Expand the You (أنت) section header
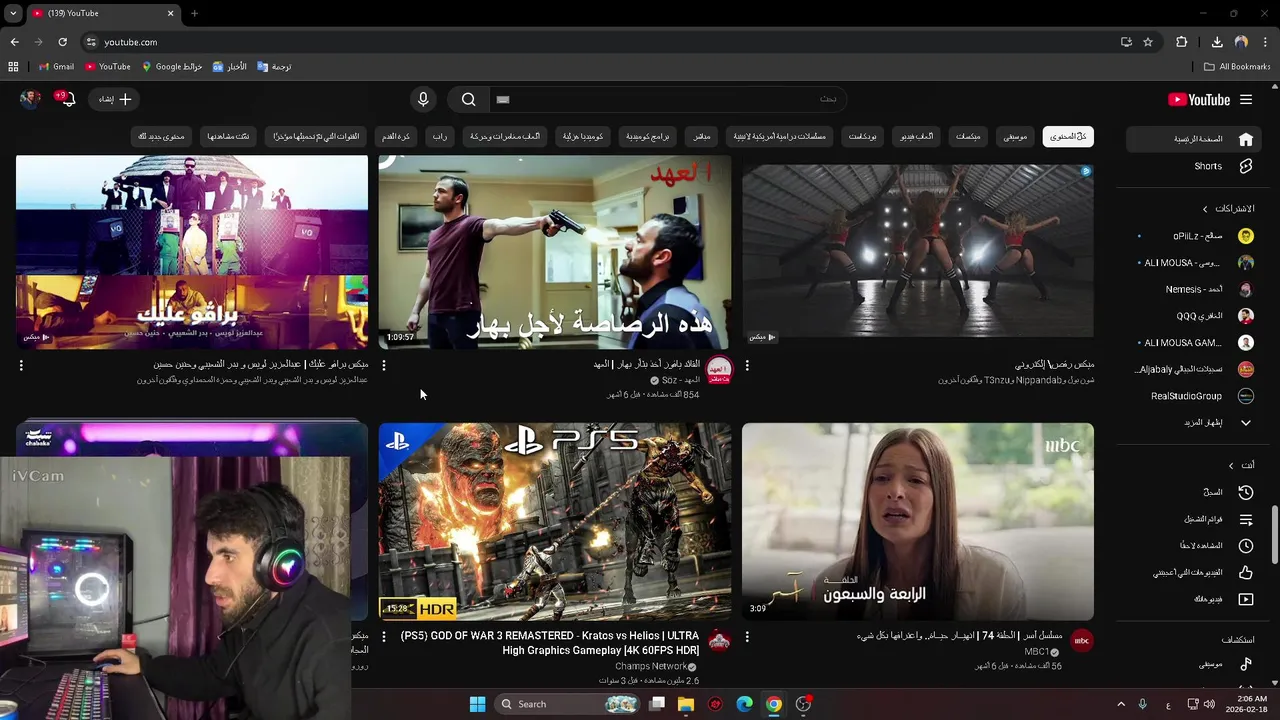The width and height of the screenshot is (1280, 720). (x=1242, y=465)
